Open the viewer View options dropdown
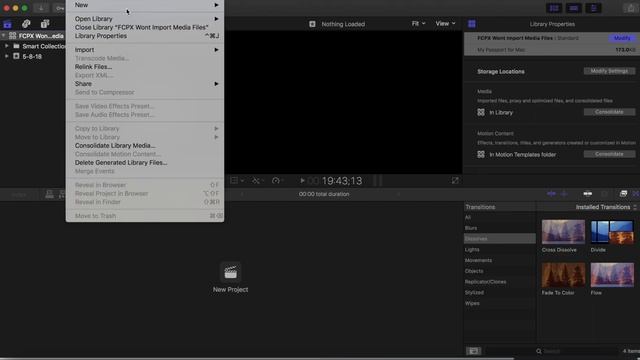 445,24
